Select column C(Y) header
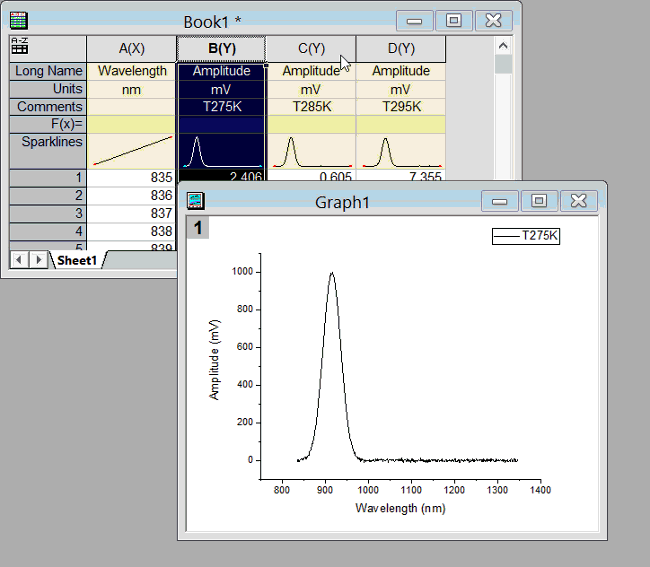This screenshot has height=567, width=650. 310,48
